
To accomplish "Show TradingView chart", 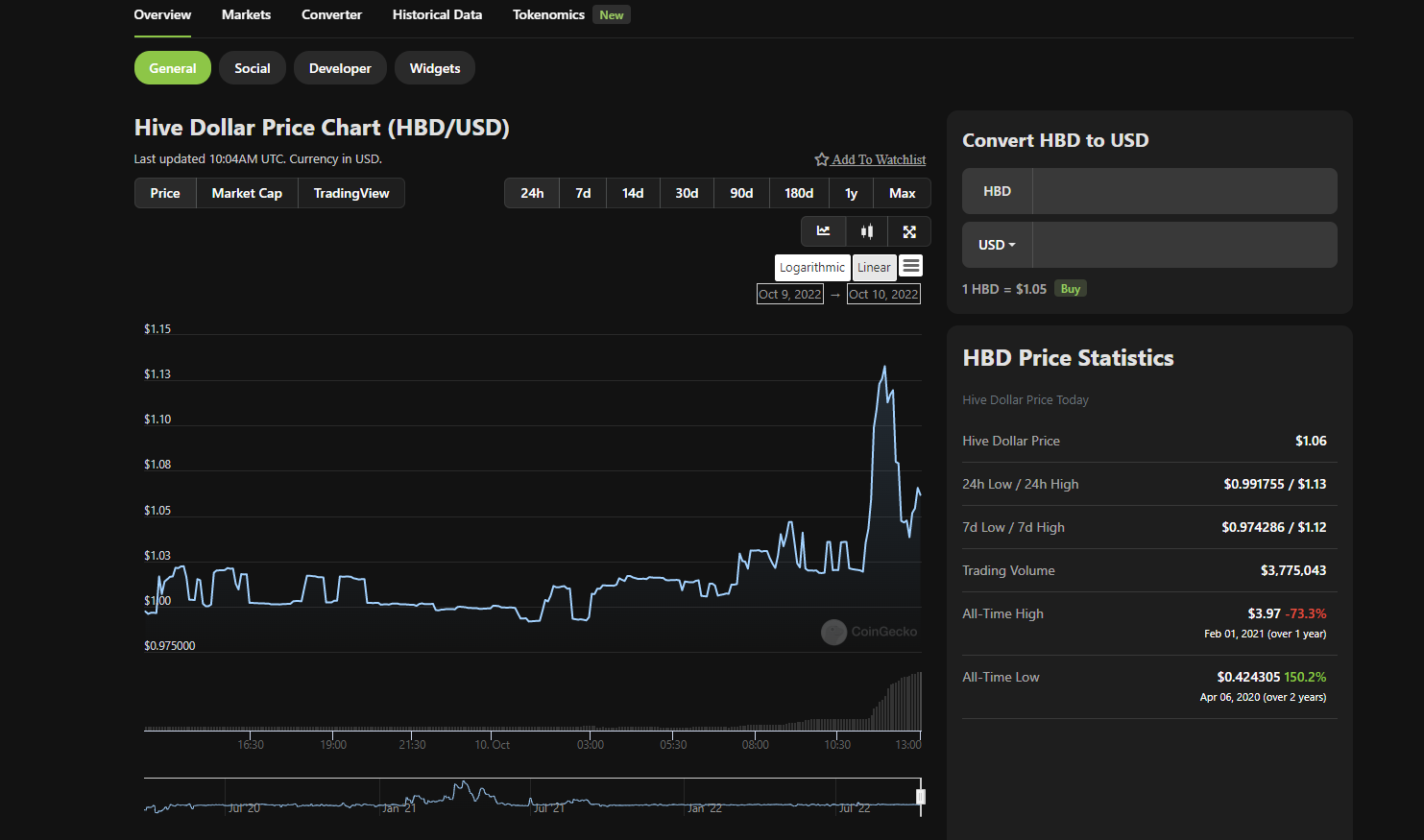I will click(351, 193).
